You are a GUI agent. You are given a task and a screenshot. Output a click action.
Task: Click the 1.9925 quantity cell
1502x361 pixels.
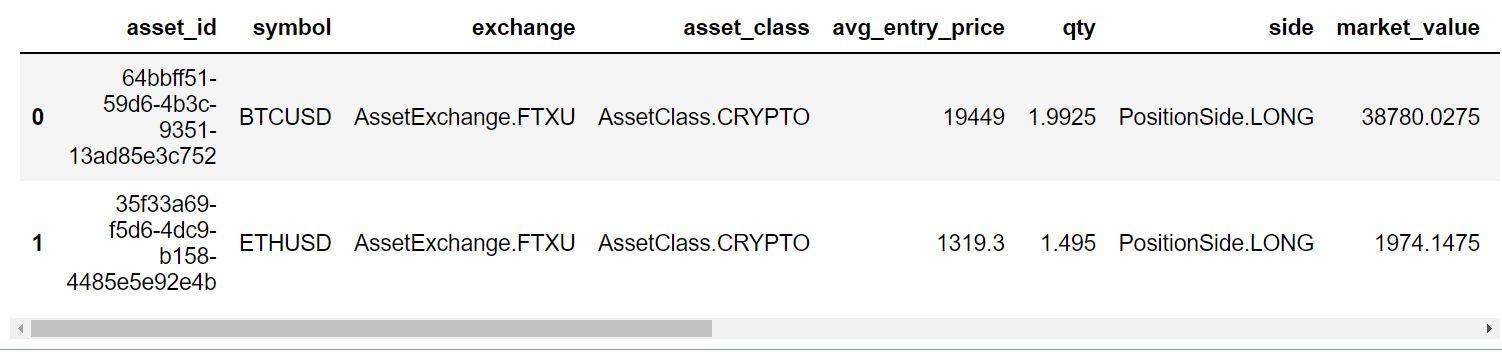click(x=1062, y=117)
